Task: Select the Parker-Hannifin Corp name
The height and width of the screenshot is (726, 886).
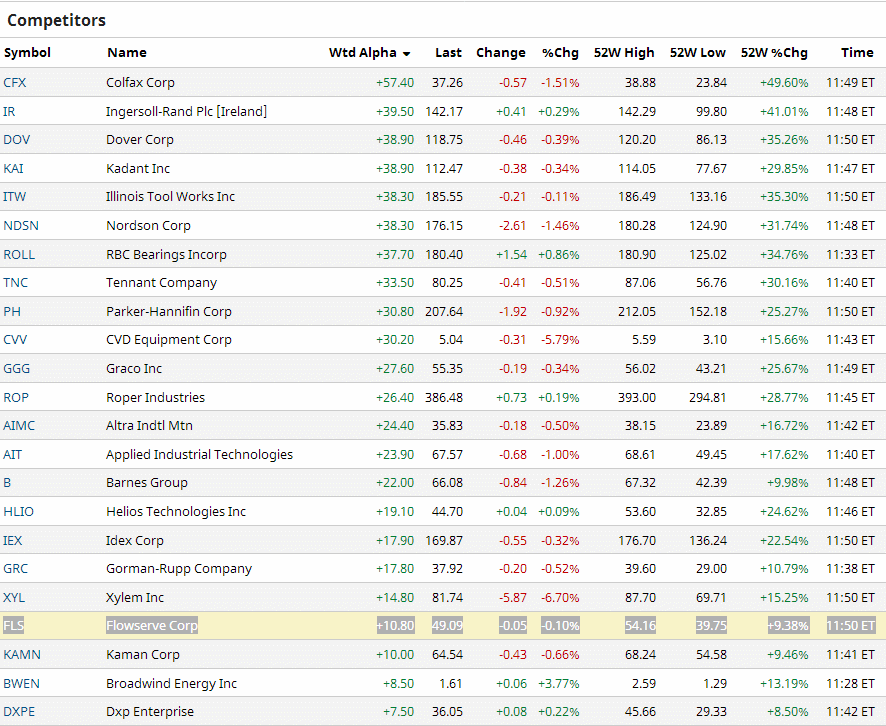Action: 169,311
